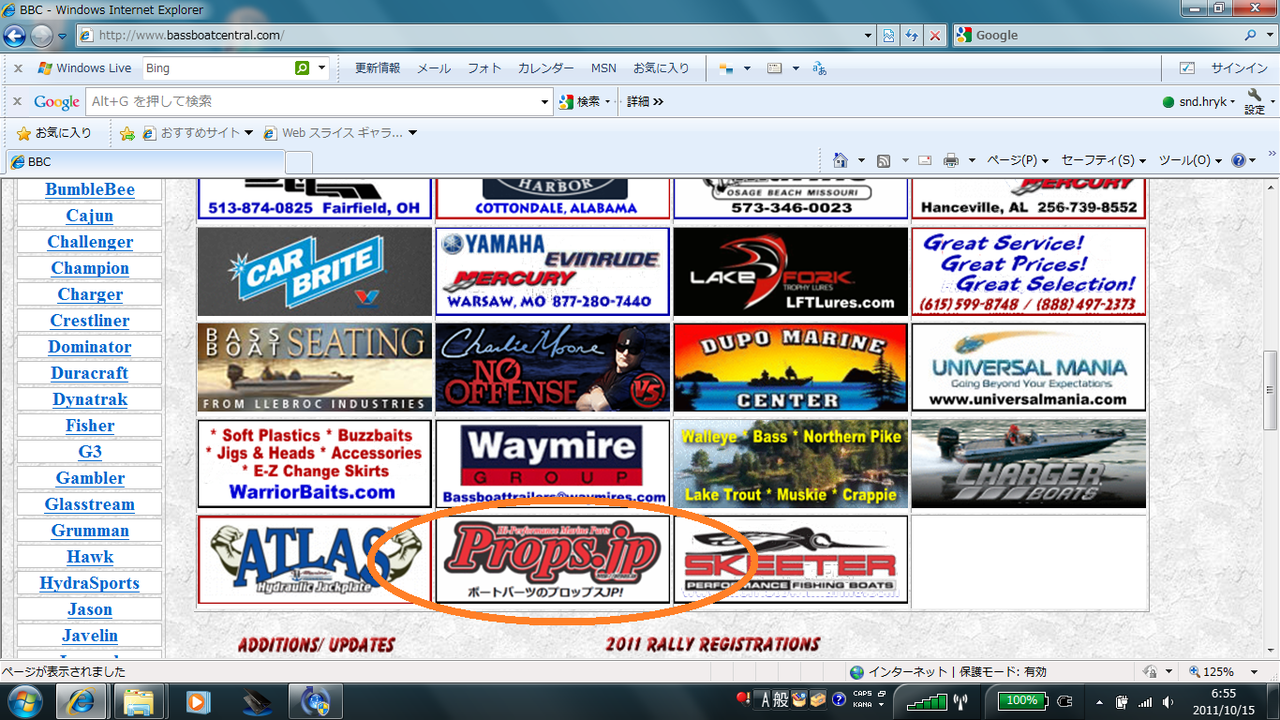Open the セーフティ(S) menu
The image size is (1280, 720).
click(1104, 160)
